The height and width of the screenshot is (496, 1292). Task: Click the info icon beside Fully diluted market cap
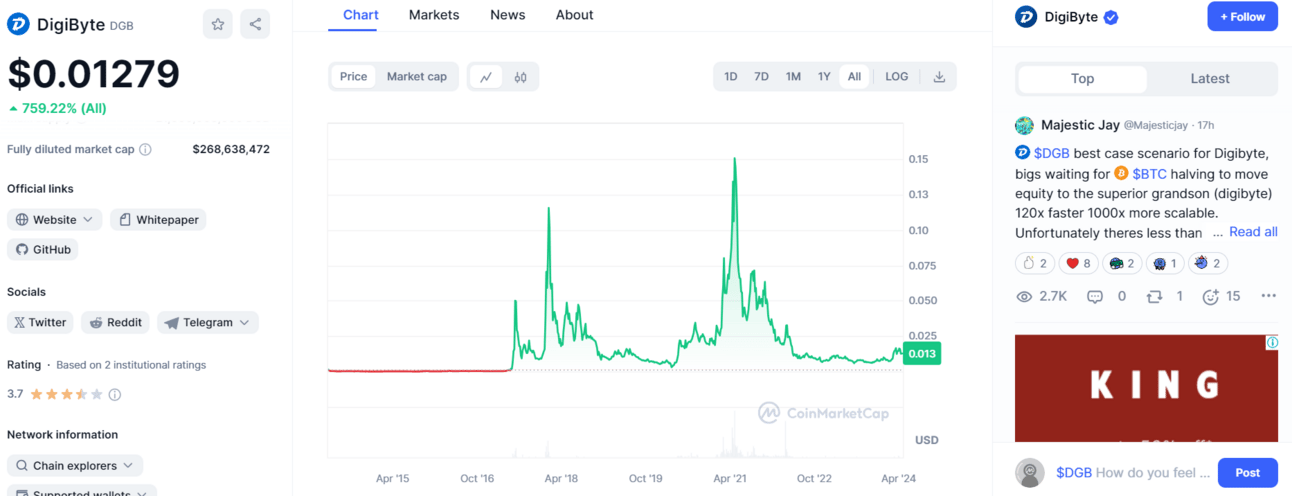point(145,149)
